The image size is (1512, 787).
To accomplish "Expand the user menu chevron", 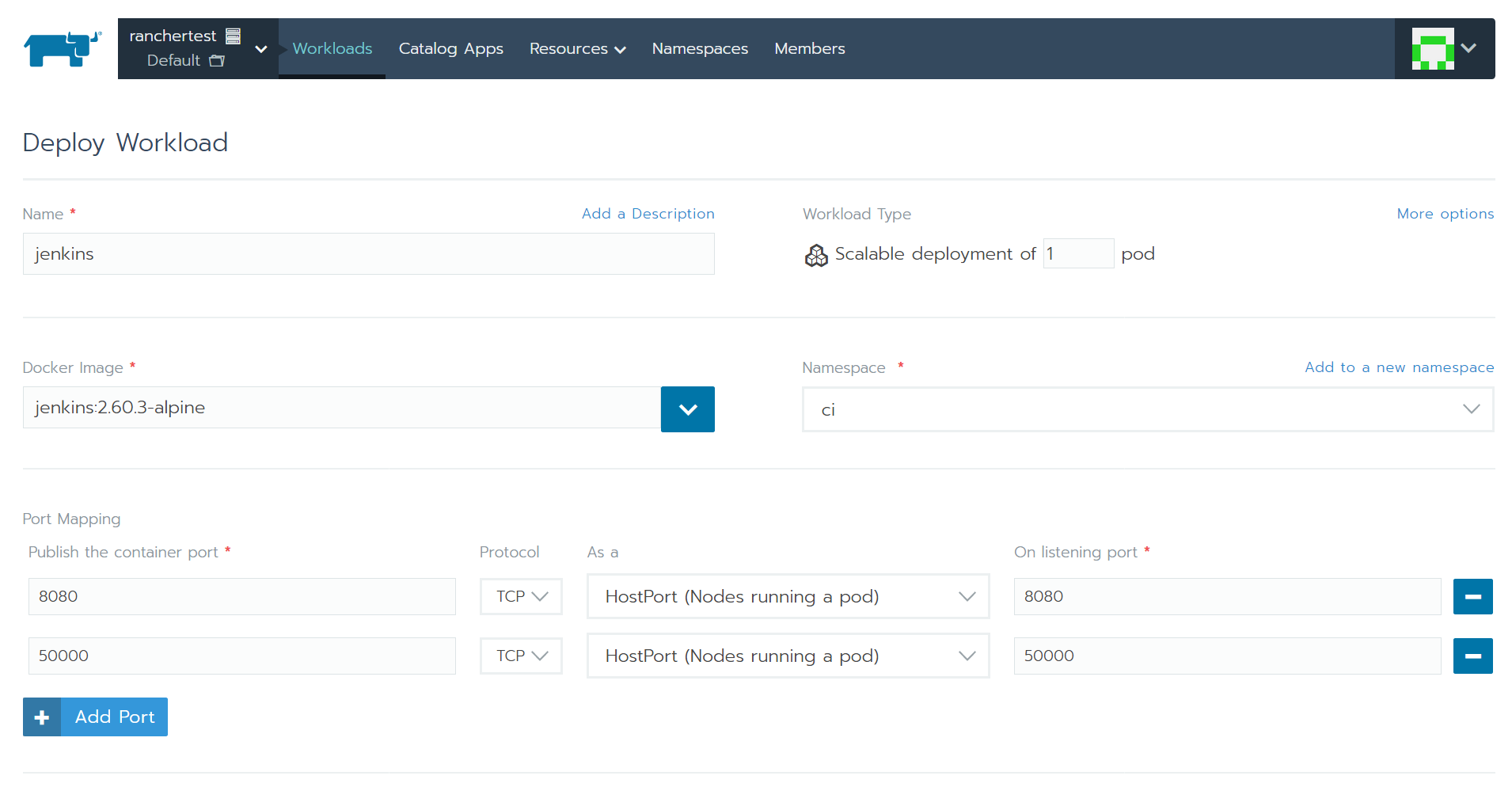I will pyautogui.click(x=1469, y=48).
